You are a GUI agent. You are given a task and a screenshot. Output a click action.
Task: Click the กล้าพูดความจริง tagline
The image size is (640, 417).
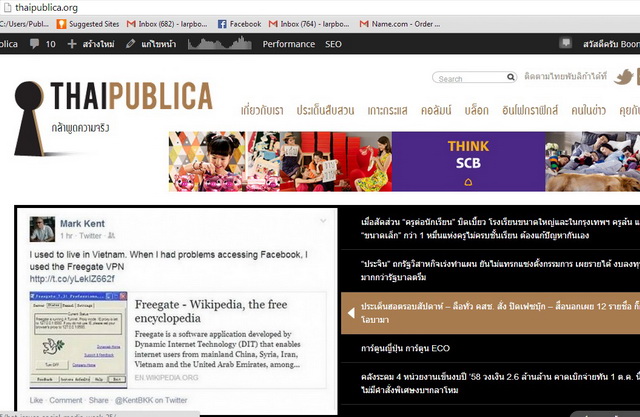point(80,128)
